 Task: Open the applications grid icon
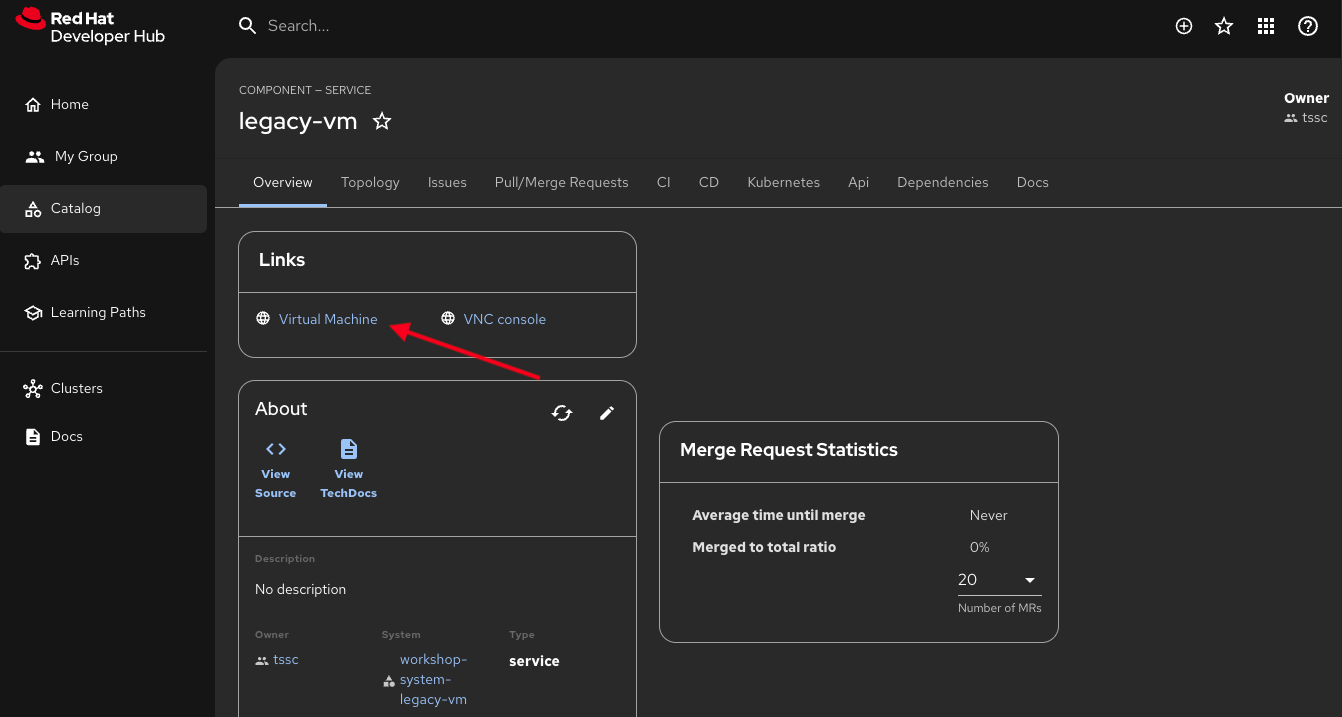1266,26
